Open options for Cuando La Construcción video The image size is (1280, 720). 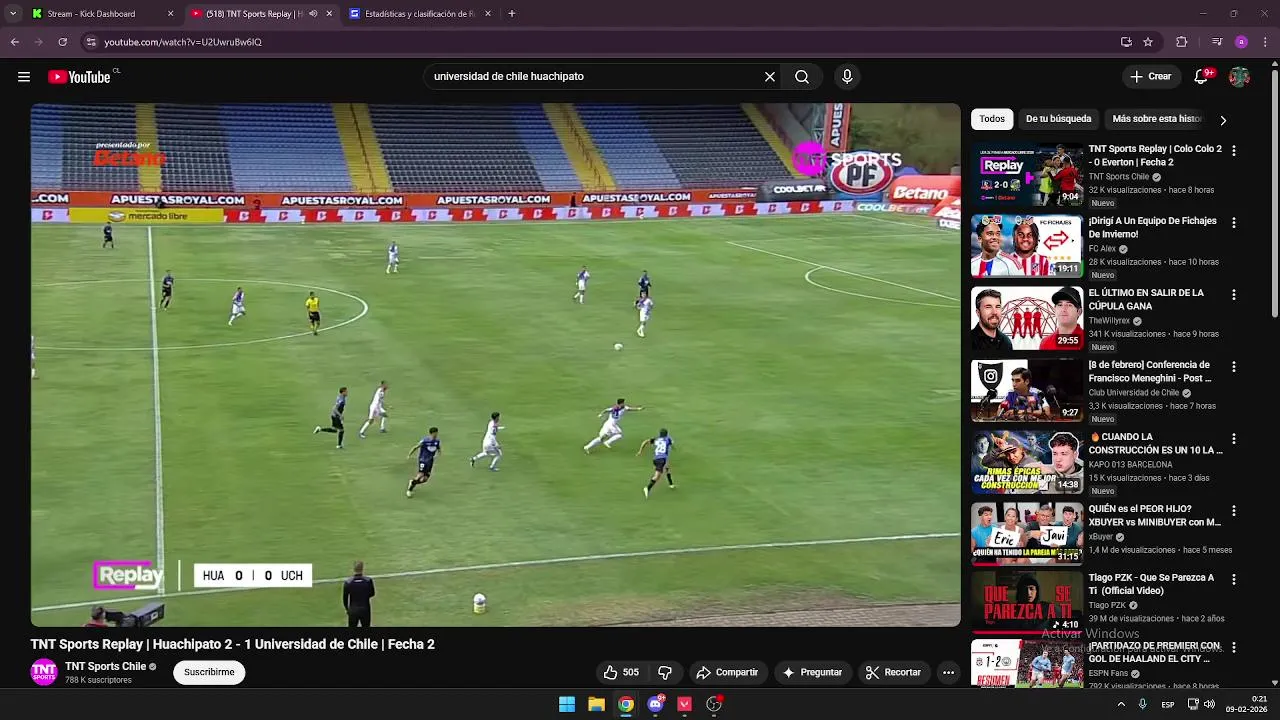pos(1233,438)
